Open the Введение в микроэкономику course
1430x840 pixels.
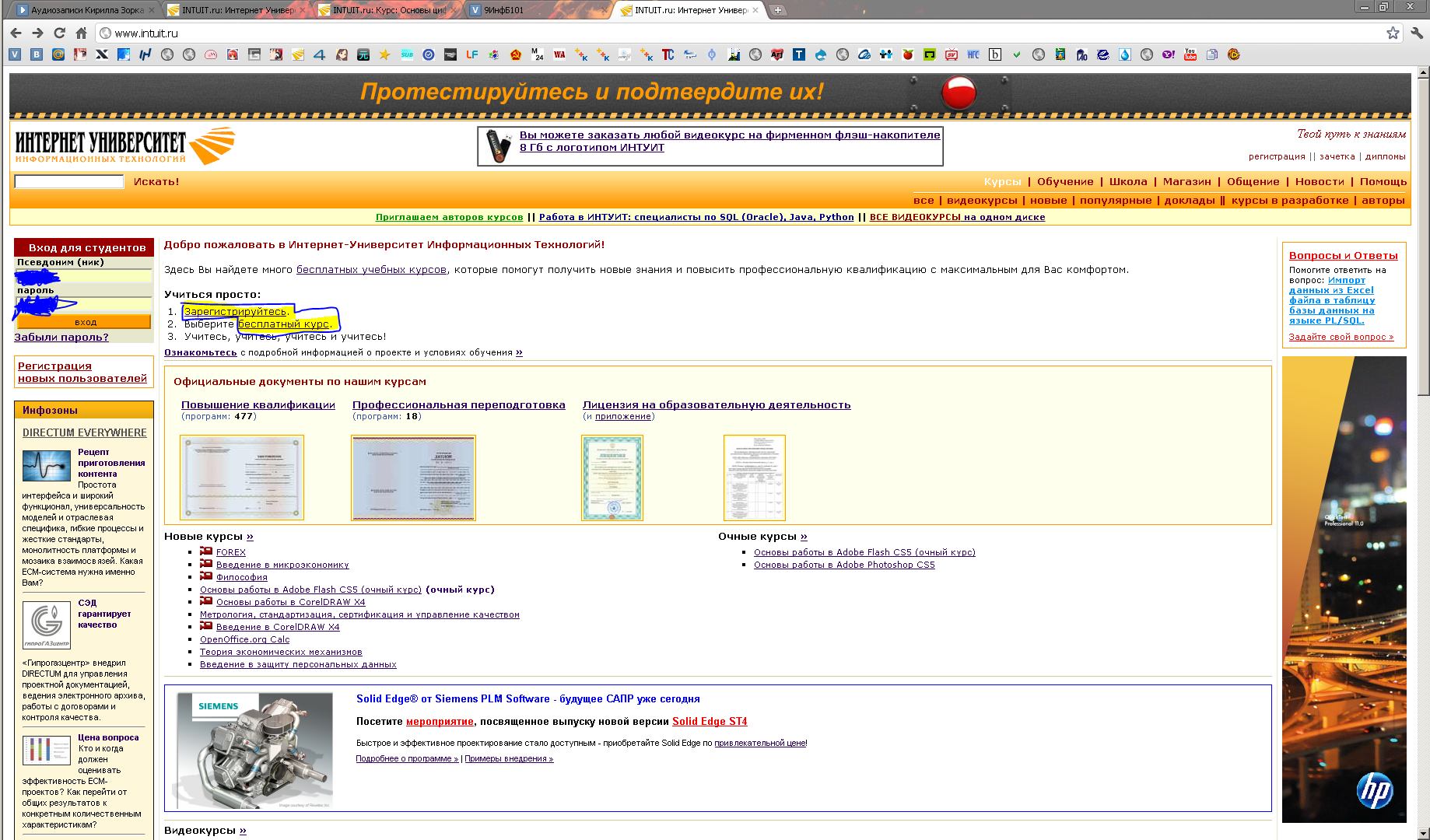click(x=282, y=565)
